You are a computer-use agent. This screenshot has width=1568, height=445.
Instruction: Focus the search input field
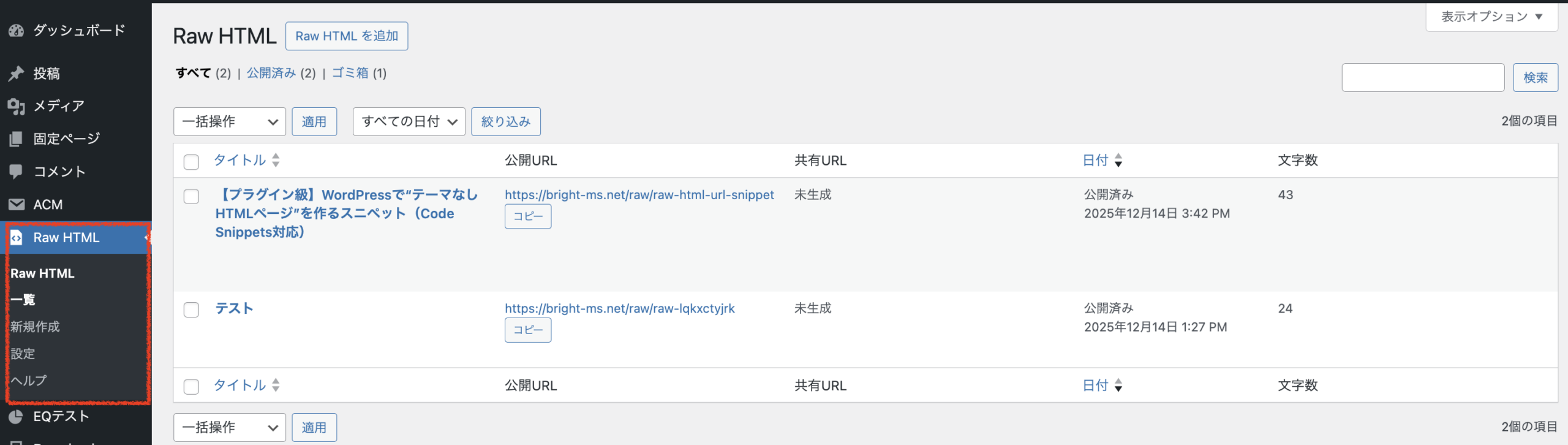point(1423,78)
